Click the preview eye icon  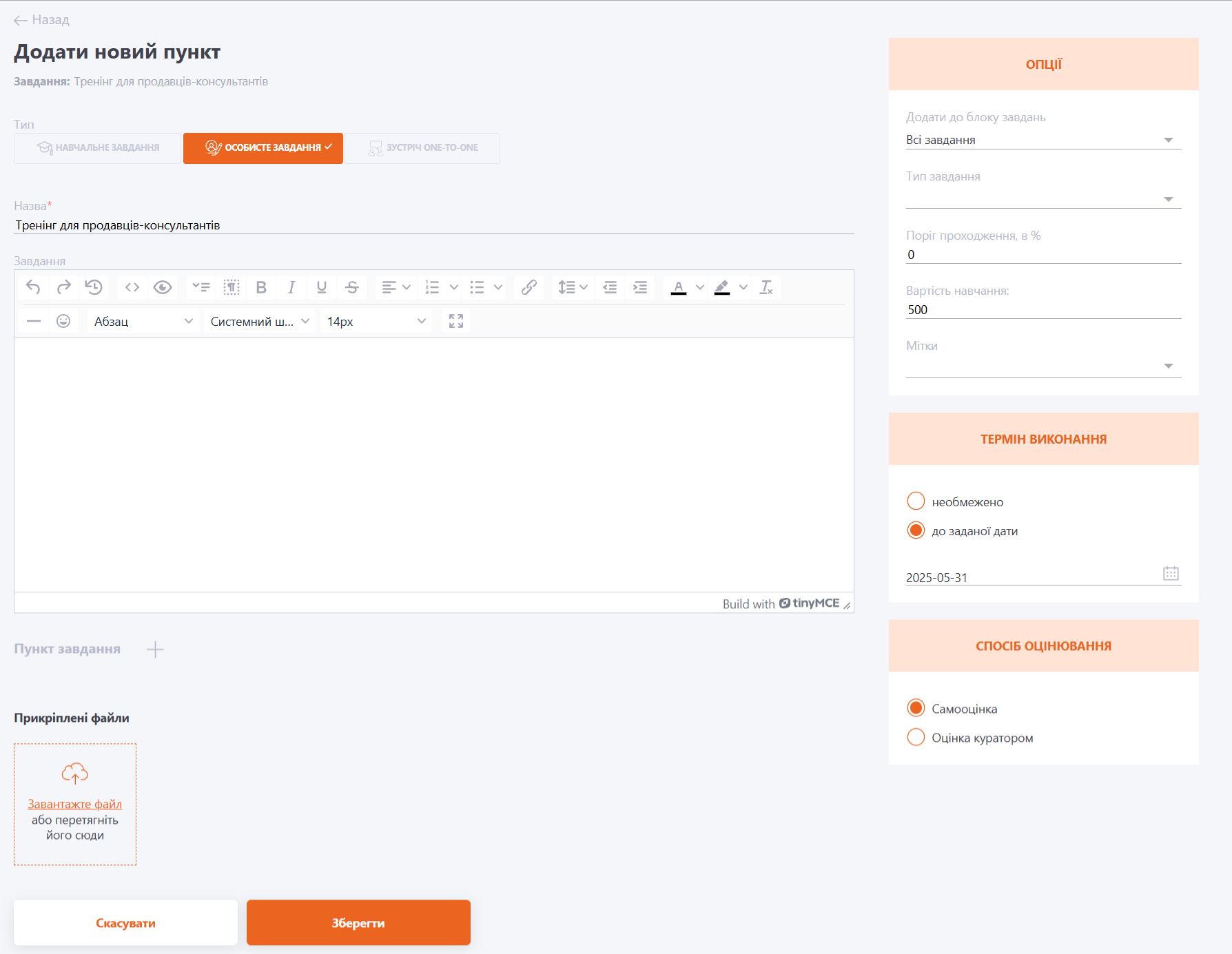[163, 287]
